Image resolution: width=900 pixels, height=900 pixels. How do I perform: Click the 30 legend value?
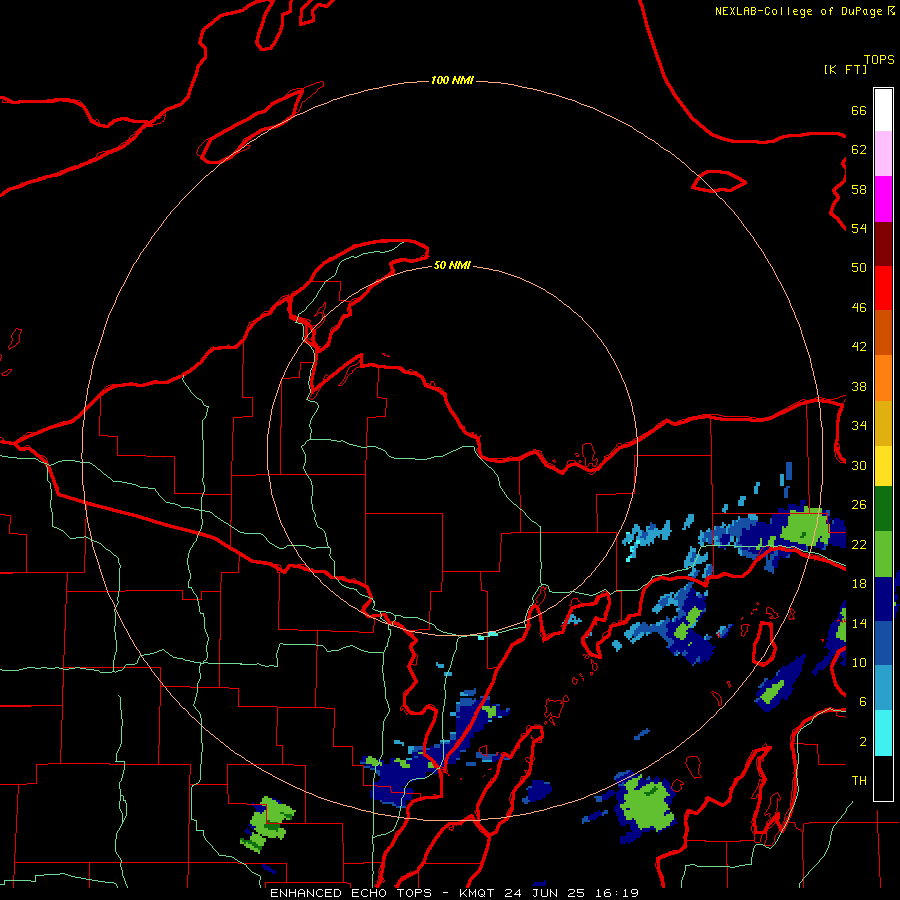coord(859,465)
